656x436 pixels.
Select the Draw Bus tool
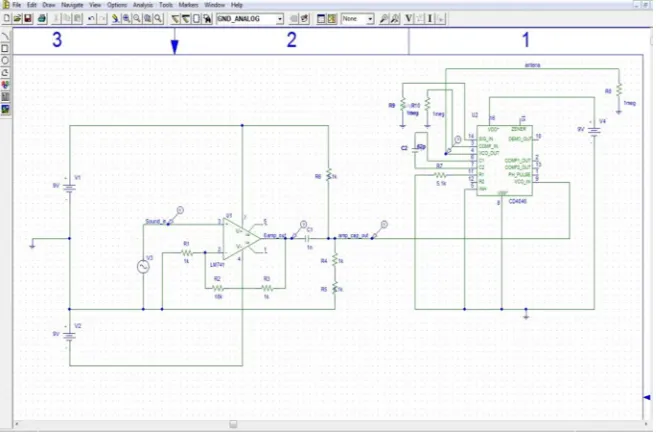pyautogui.click(x=186, y=19)
